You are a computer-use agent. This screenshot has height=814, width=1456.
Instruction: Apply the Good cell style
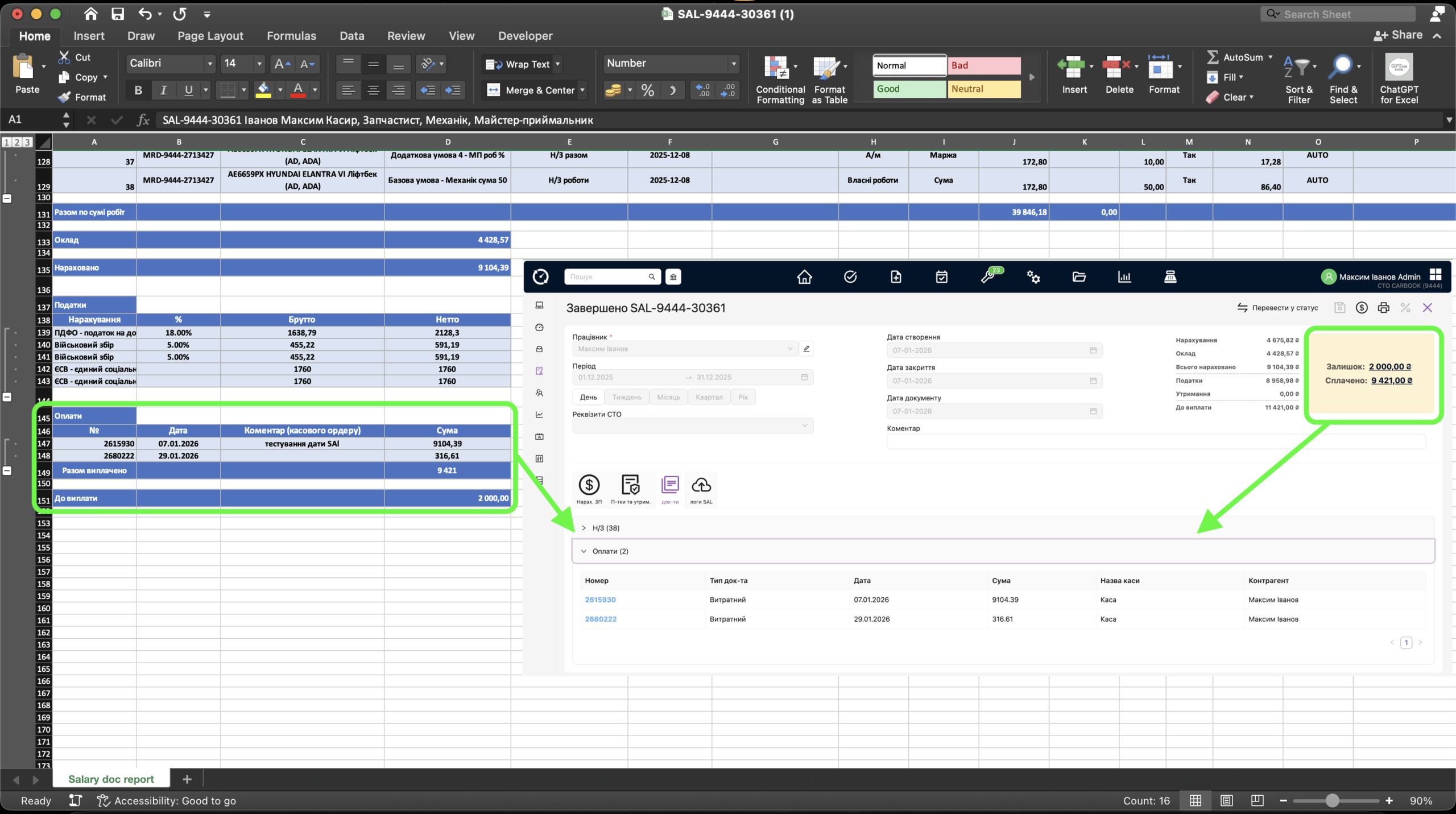pos(909,89)
